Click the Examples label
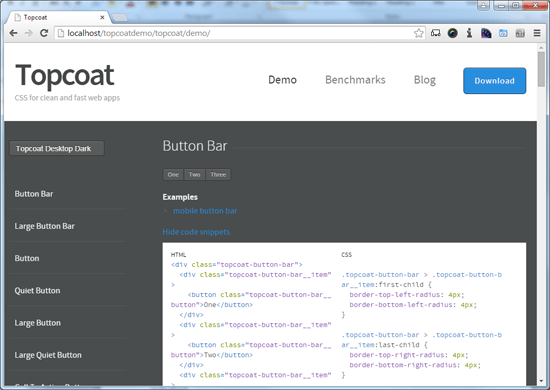 pyautogui.click(x=180, y=197)
